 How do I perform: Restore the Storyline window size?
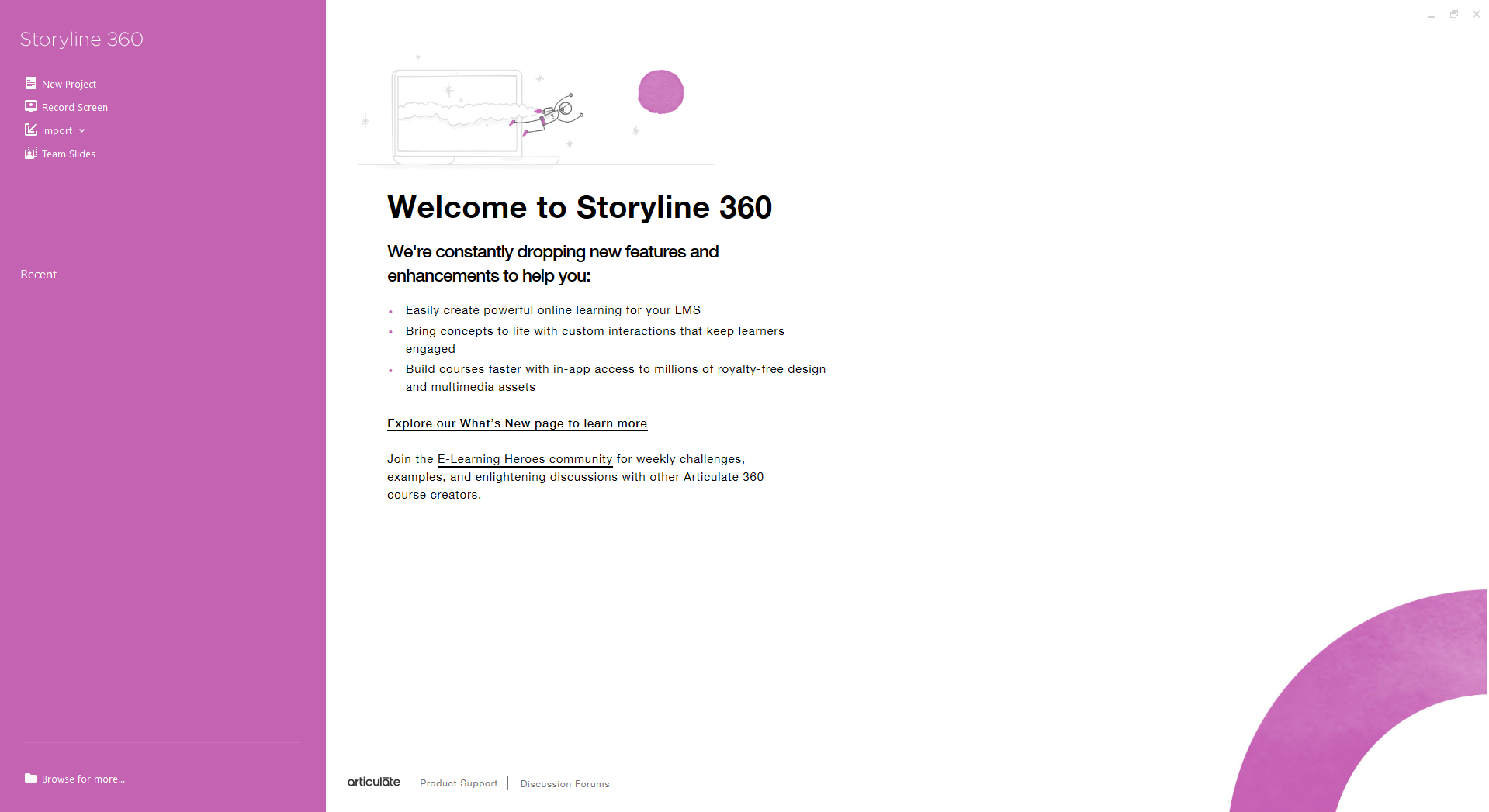[1454, 14]
